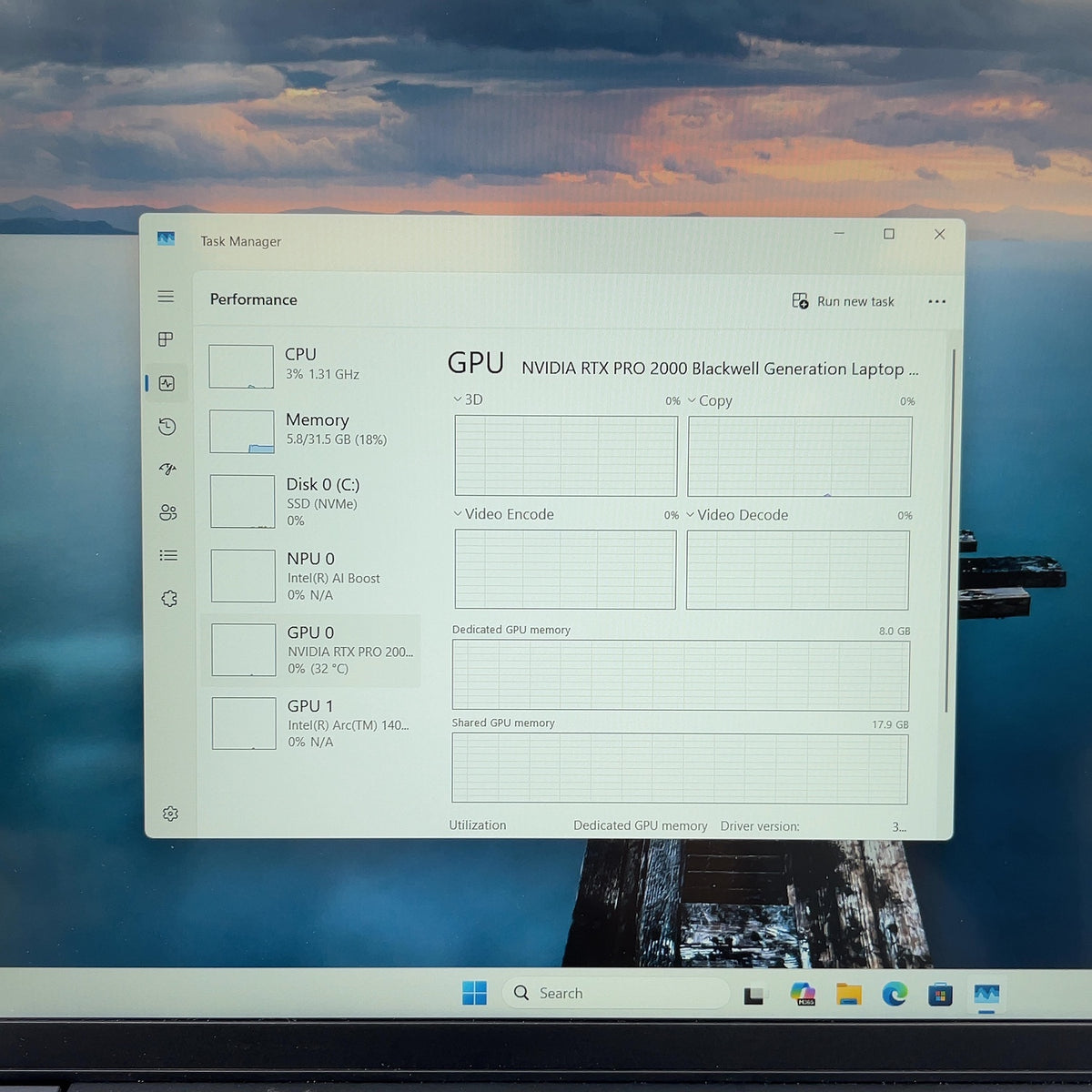Open the Windows Start menu
The width and height of the screenshot is (1092, 1092).
474,993
